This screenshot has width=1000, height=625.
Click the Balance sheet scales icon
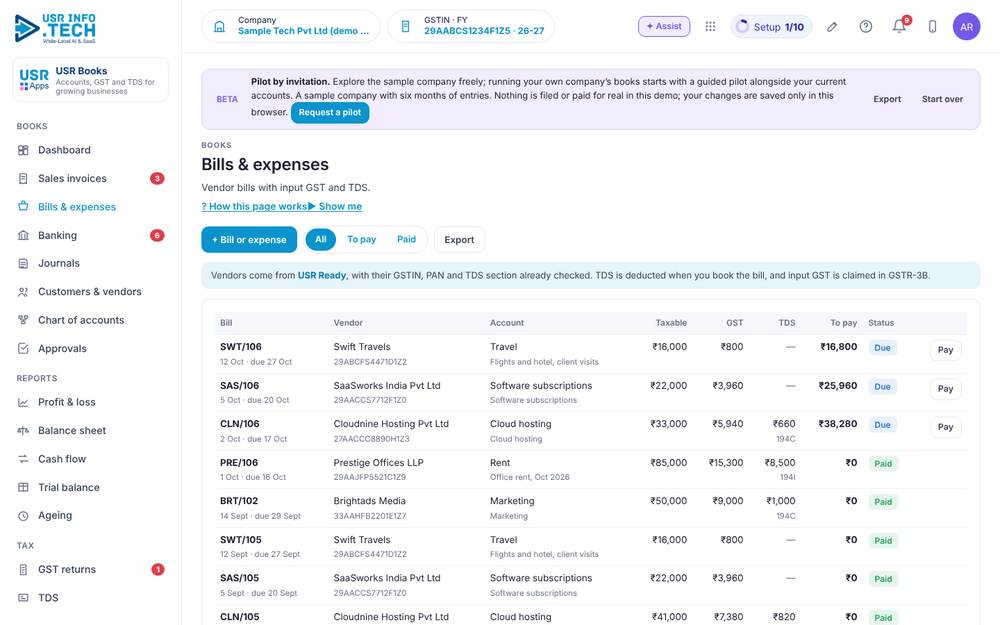(x=23, y=430)
